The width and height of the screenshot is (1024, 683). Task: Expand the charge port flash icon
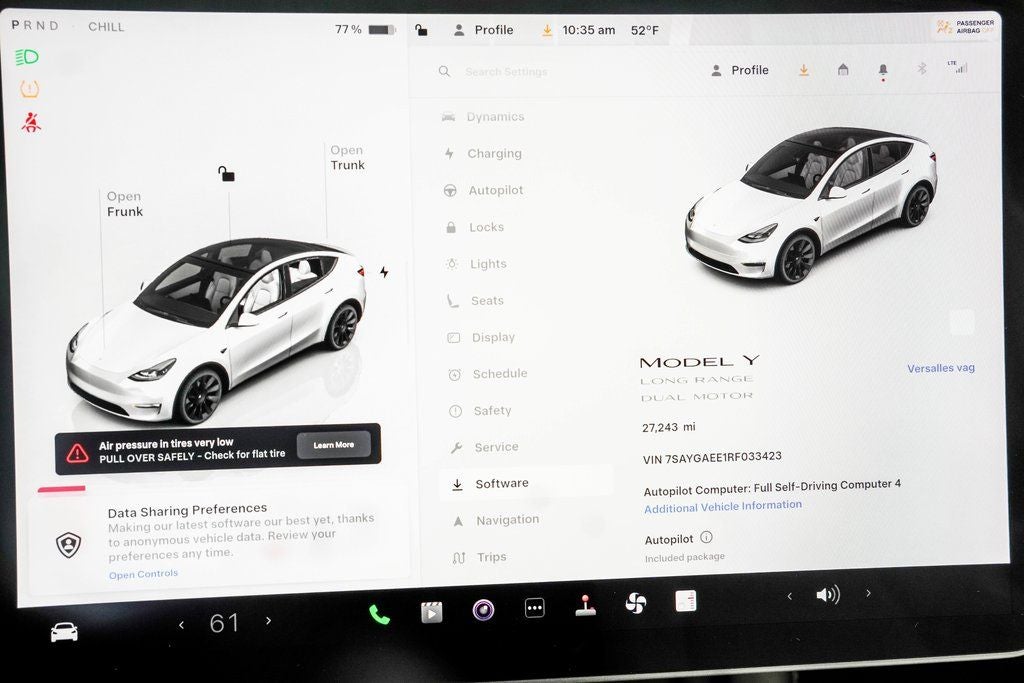tap(383, 270)
